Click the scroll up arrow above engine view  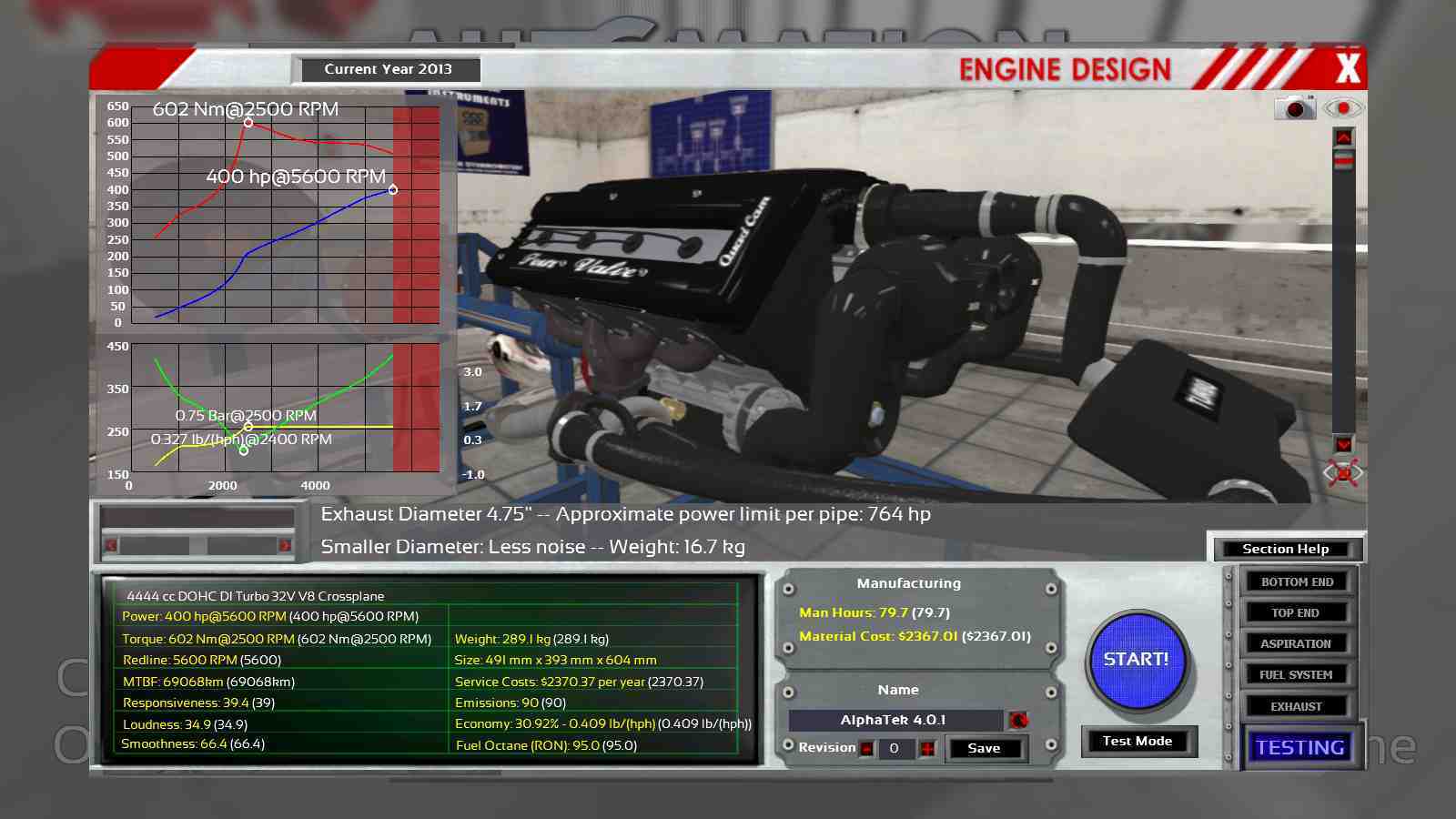tap(1343, 137)
